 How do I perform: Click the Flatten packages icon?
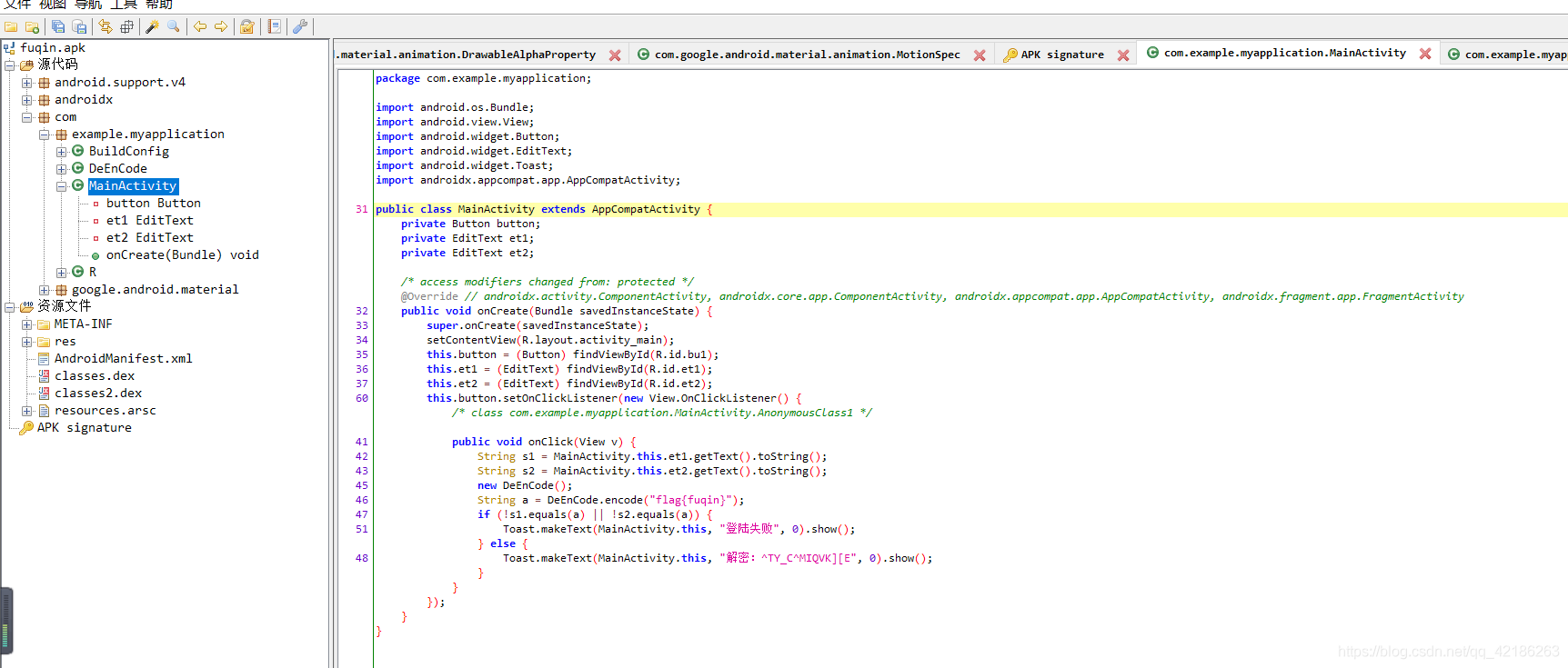pos(126,27)
